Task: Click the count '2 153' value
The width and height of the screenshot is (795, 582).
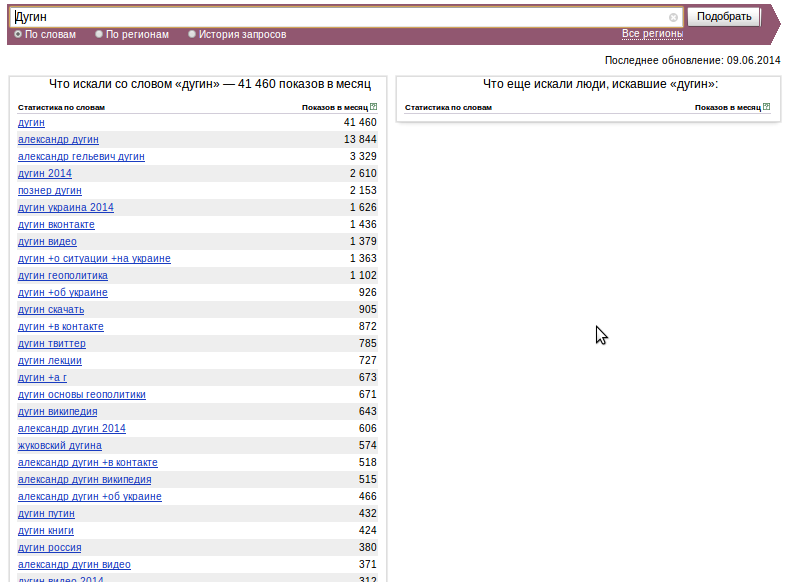Action: 363,190
